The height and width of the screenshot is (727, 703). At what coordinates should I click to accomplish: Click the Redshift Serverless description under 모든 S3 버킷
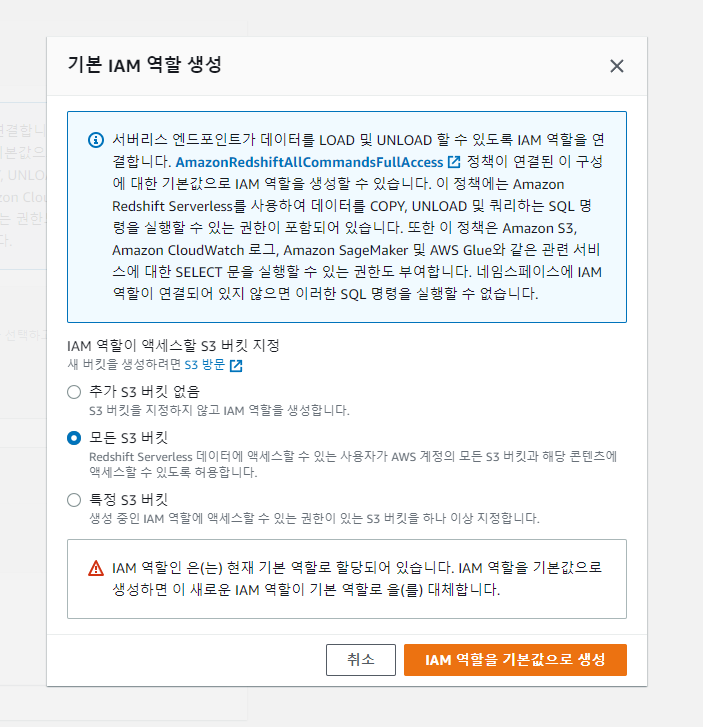[x=350, y=463]
